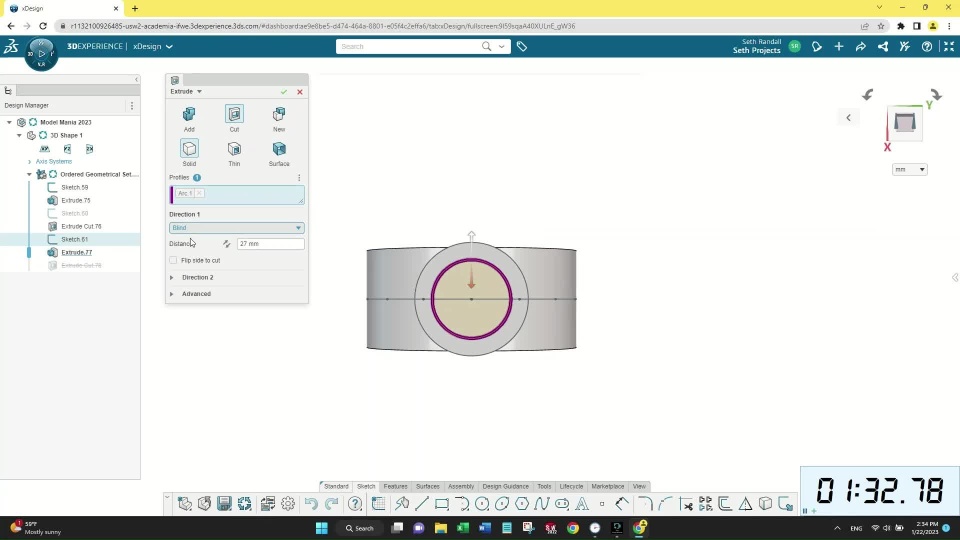960x540 pixels.
Task: Switch to the Standard toolbar tab
Action: pos(336,486)
